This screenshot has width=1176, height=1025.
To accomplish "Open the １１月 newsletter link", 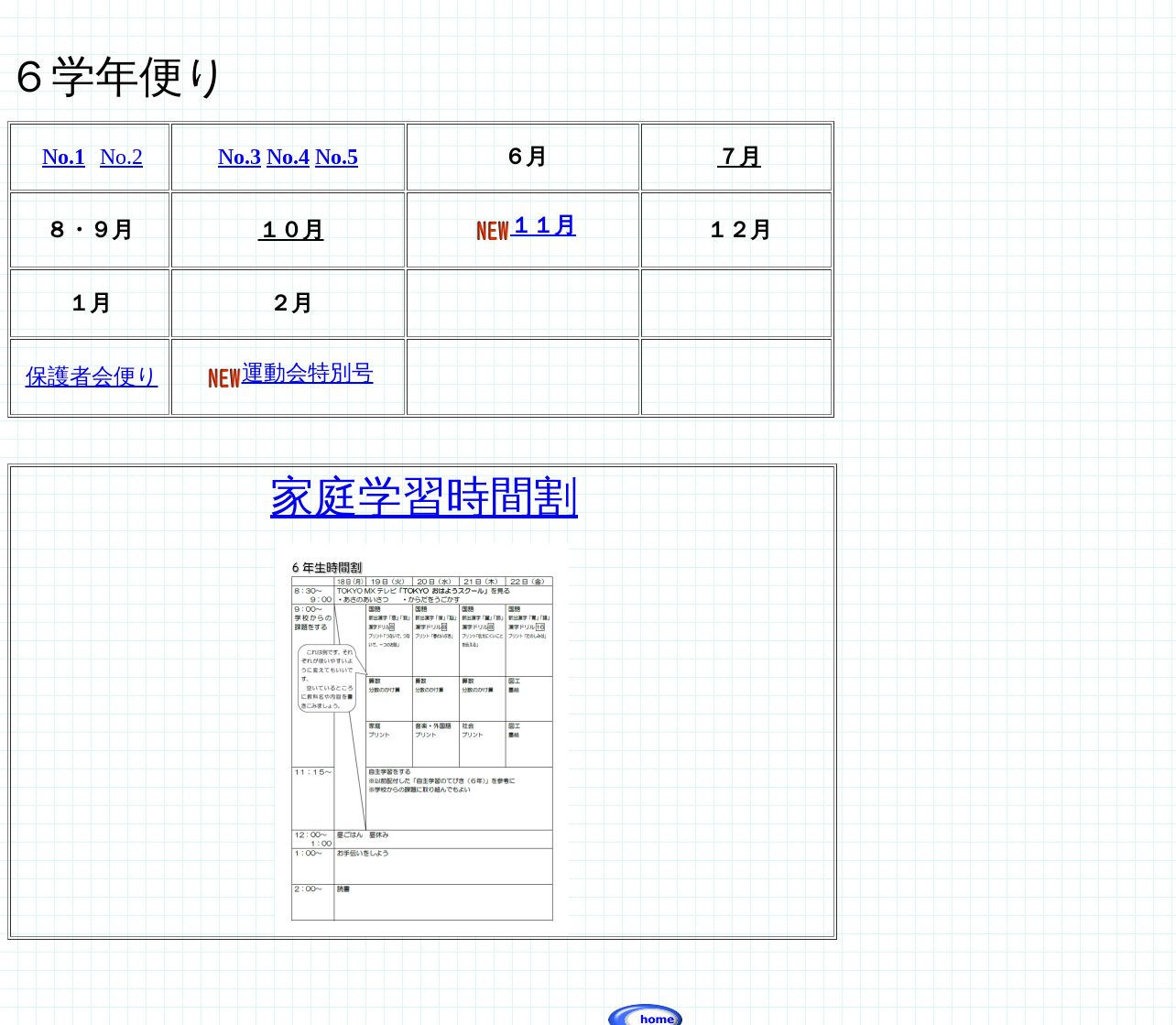I will point(544,225).
